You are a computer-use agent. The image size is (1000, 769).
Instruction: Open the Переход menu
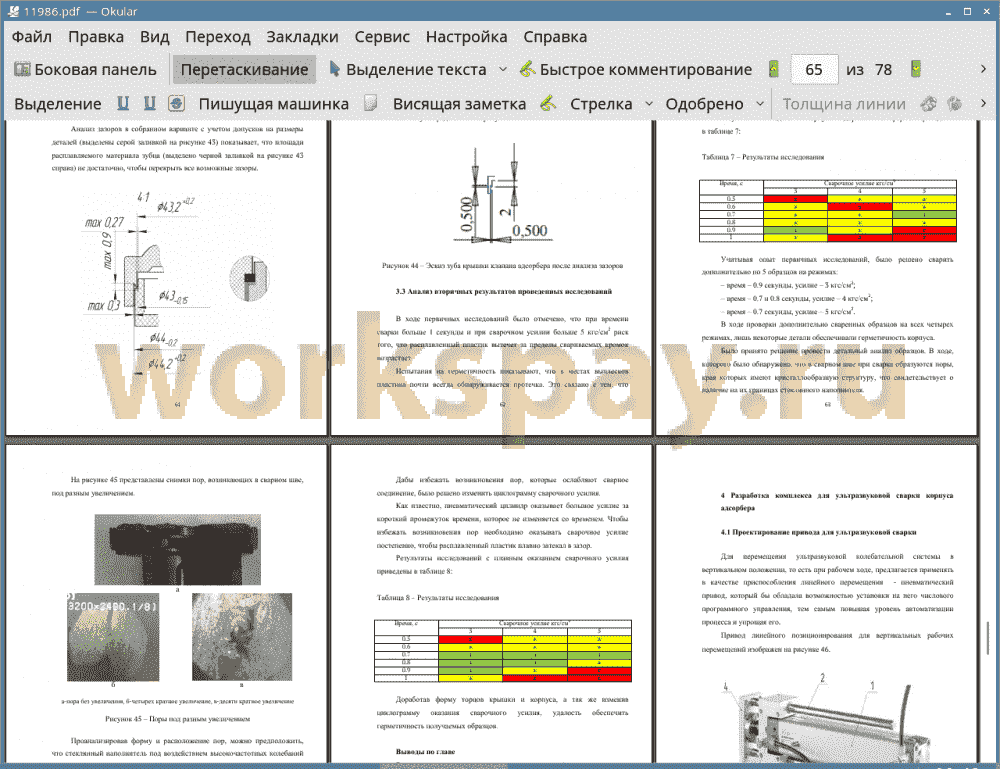(x=217, y=37)
